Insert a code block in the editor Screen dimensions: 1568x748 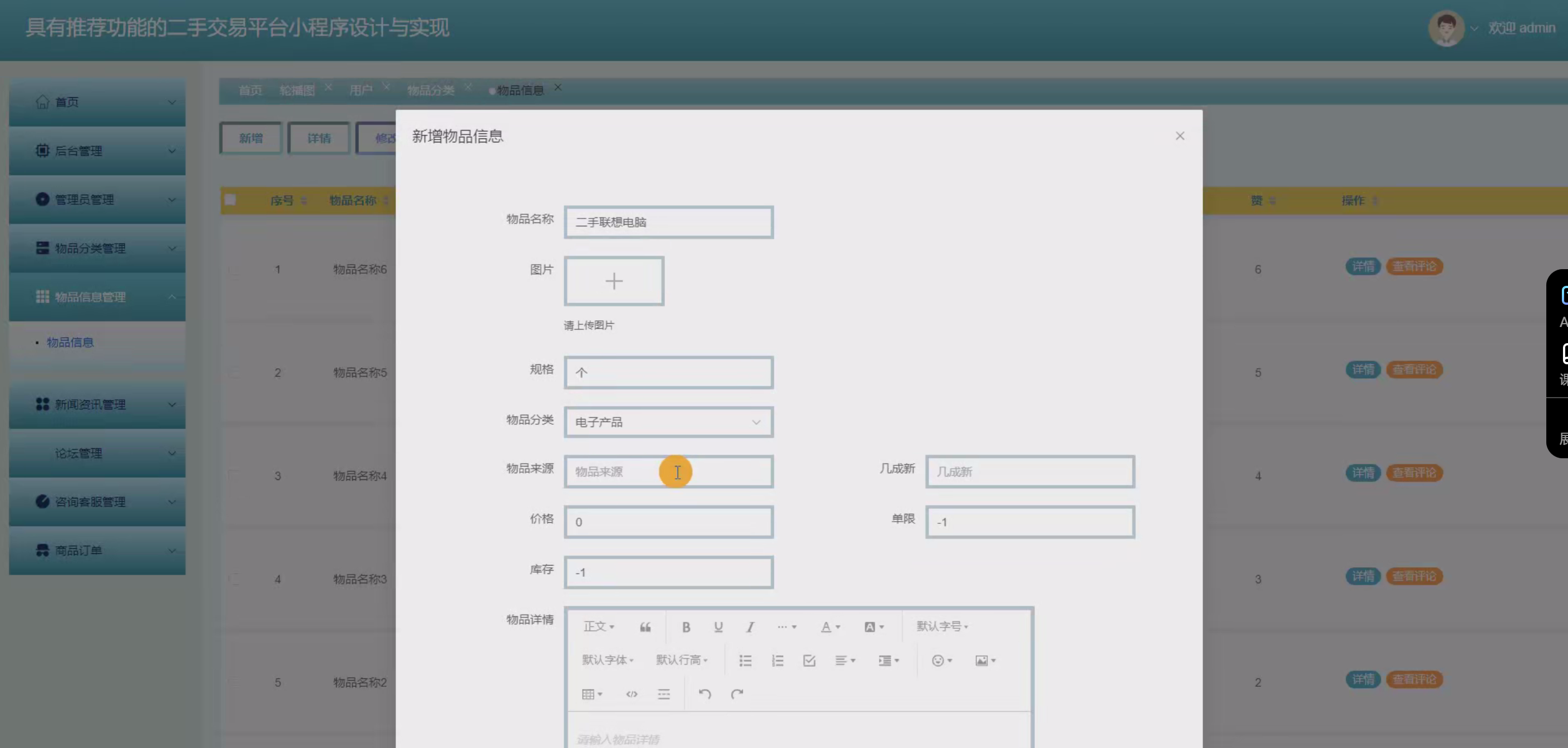tap(632, 694)
